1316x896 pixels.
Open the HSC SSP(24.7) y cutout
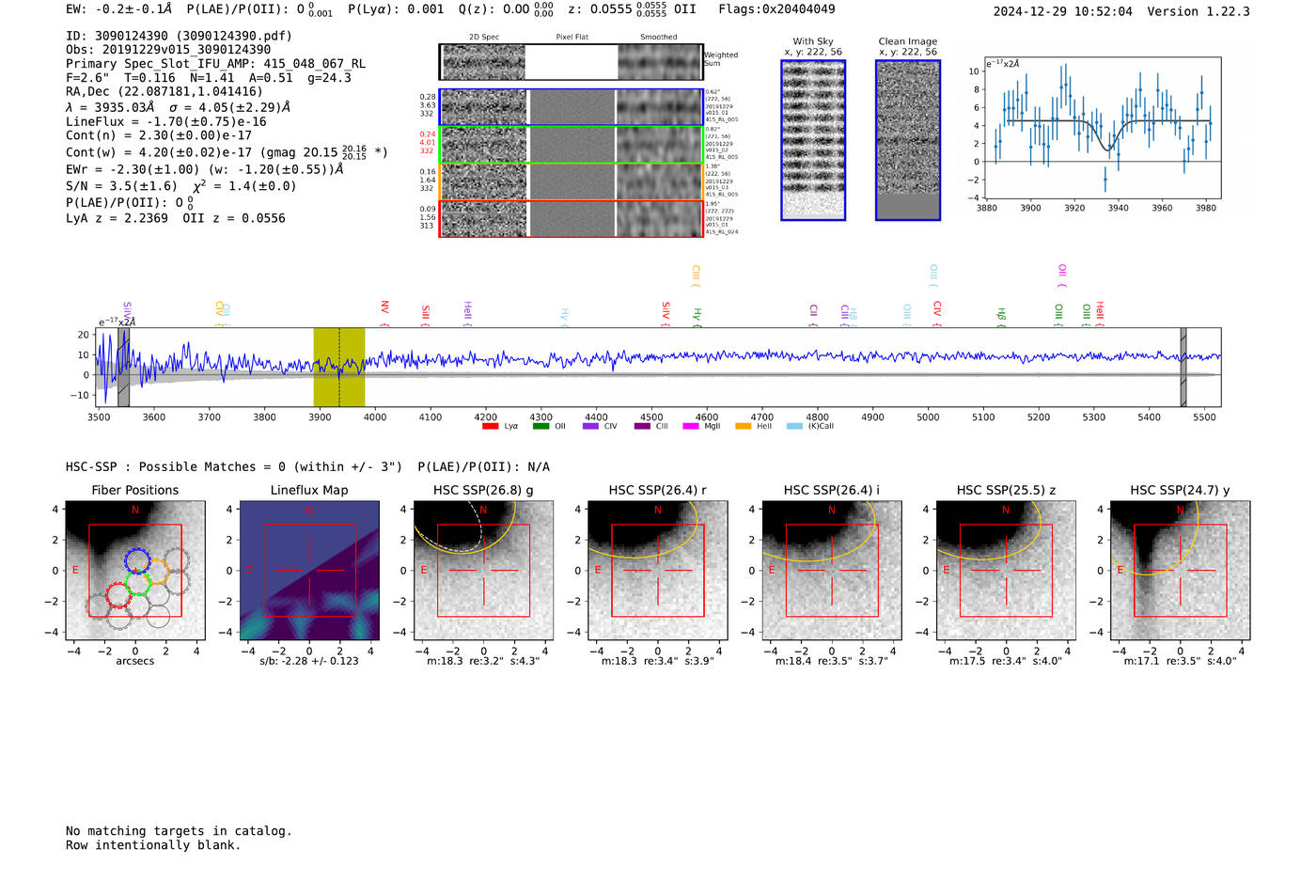(1180, 571)
